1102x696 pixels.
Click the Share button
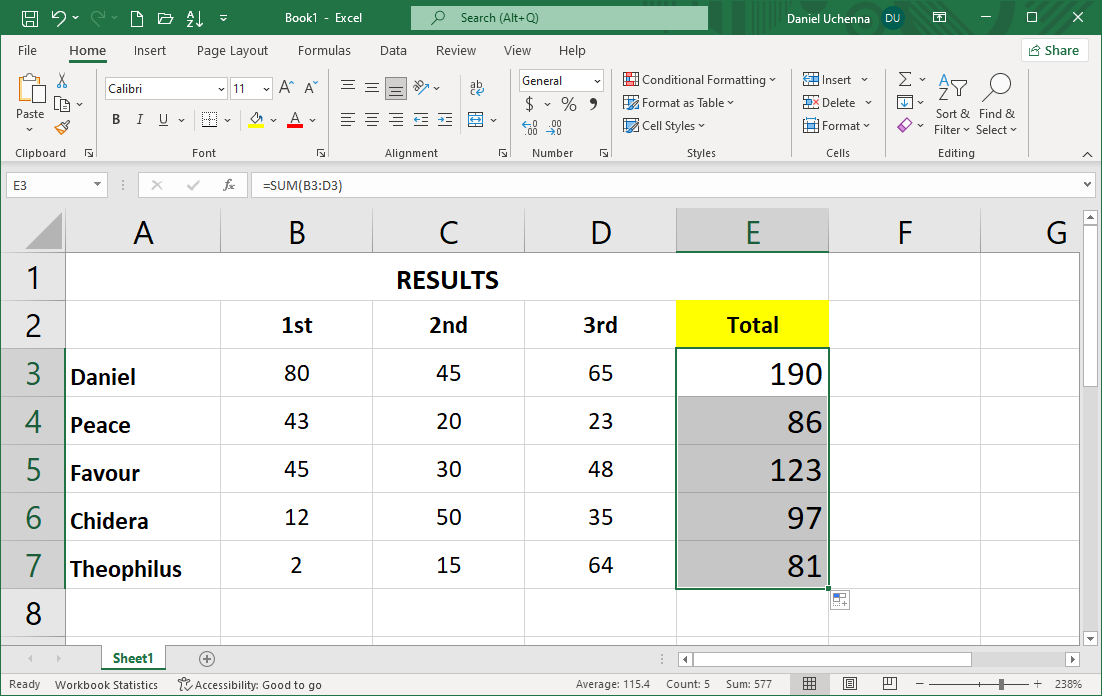[x=1054, y=50]
